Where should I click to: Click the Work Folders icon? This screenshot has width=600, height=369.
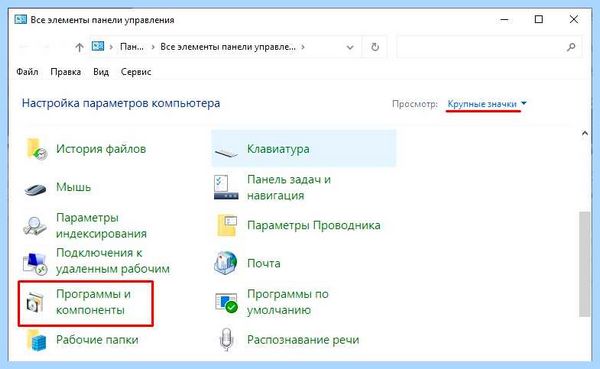(x=37, y=340)
